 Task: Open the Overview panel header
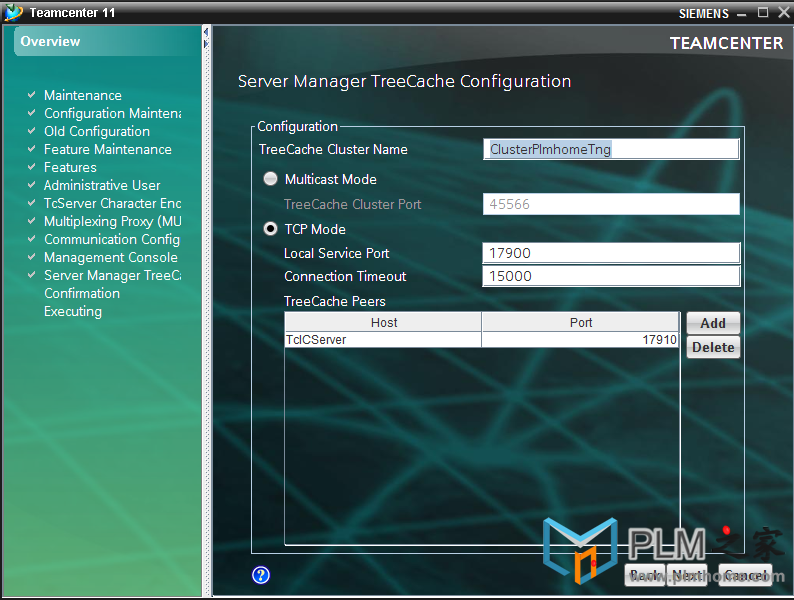pos(108,42)
